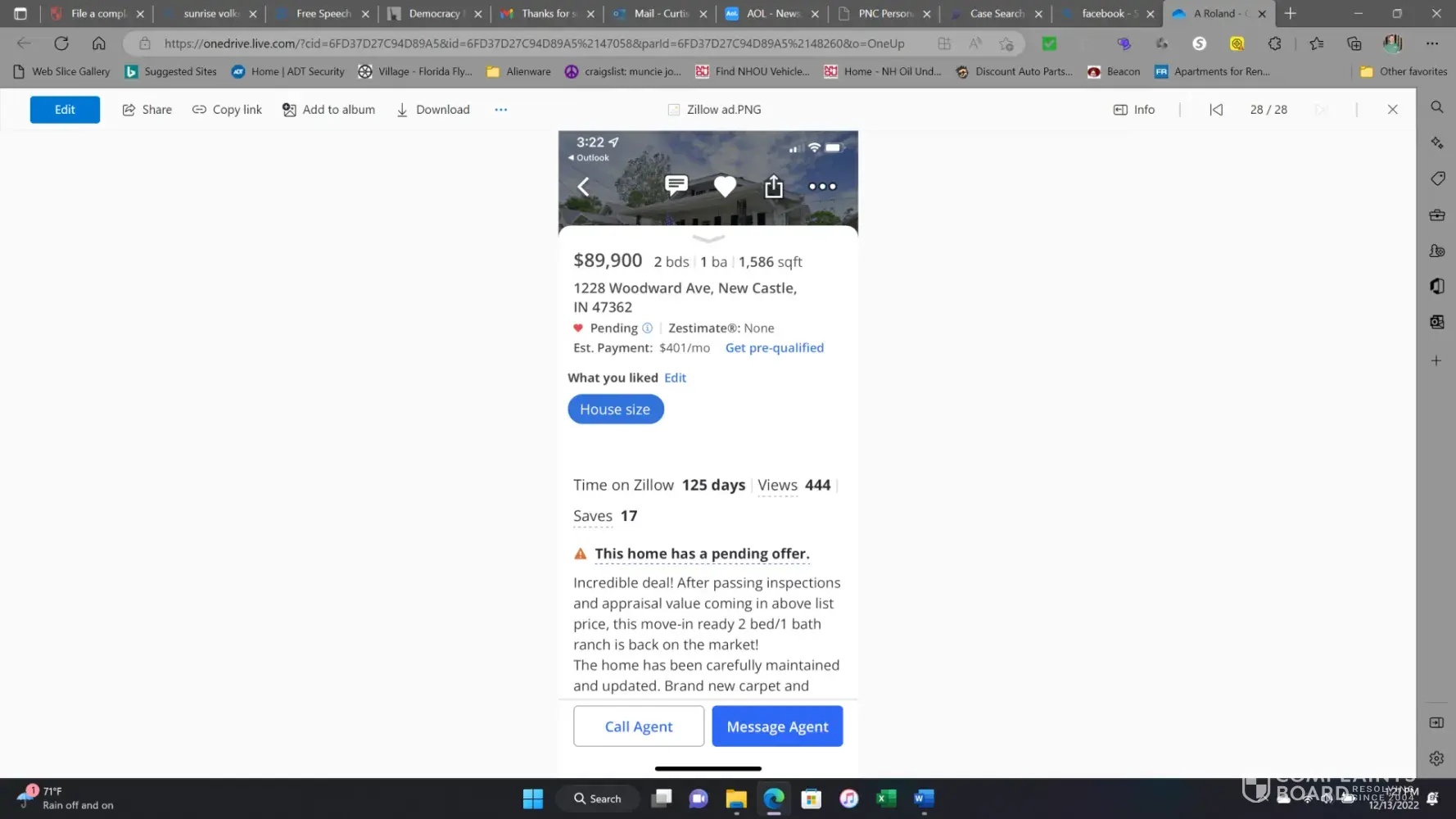This screenshot has width=1456, height=819.
Task: Open the split screen icon in address bar
Action: pyautogui.click(x=944, y=43)
